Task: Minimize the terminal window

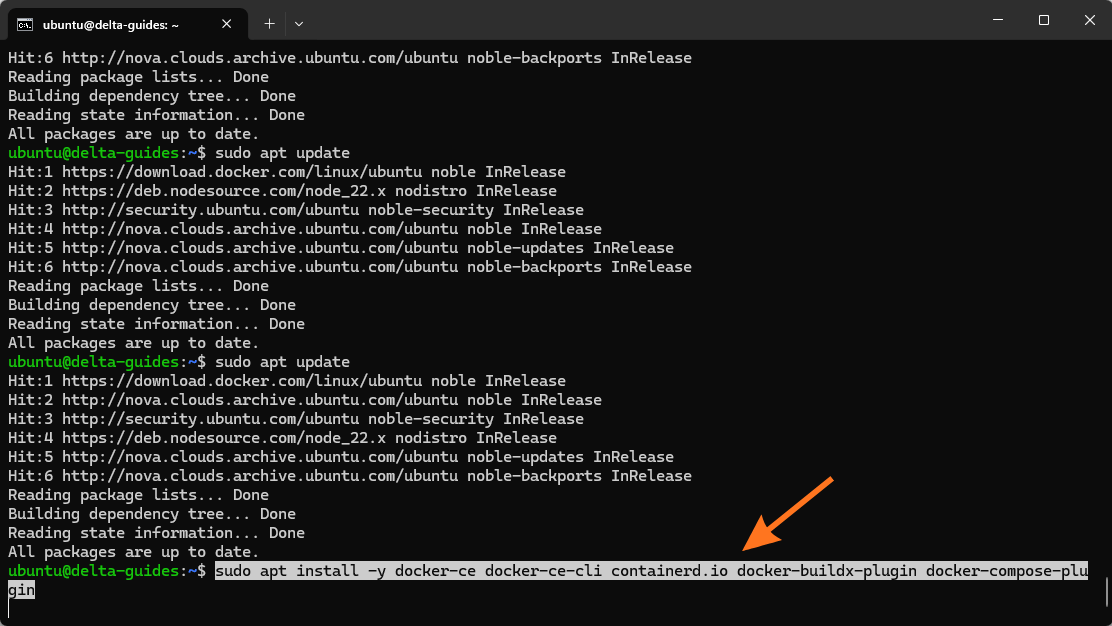Action: click(x=998, y=20)
